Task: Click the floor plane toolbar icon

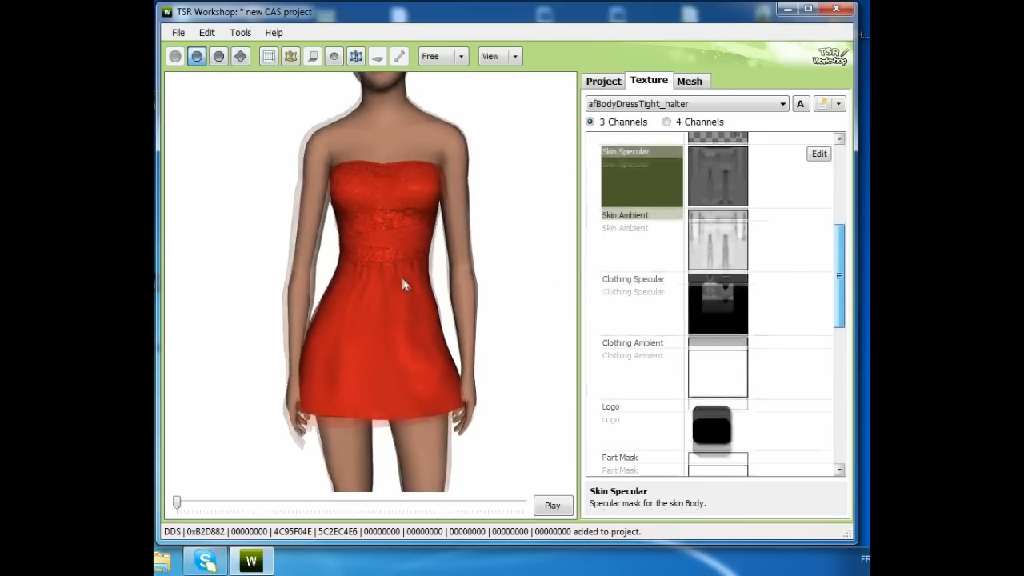Action: (378, 57)
